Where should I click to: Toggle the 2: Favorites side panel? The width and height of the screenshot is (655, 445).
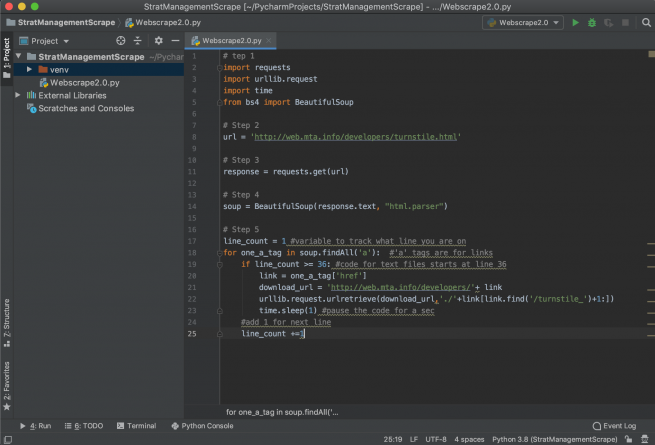6,382
